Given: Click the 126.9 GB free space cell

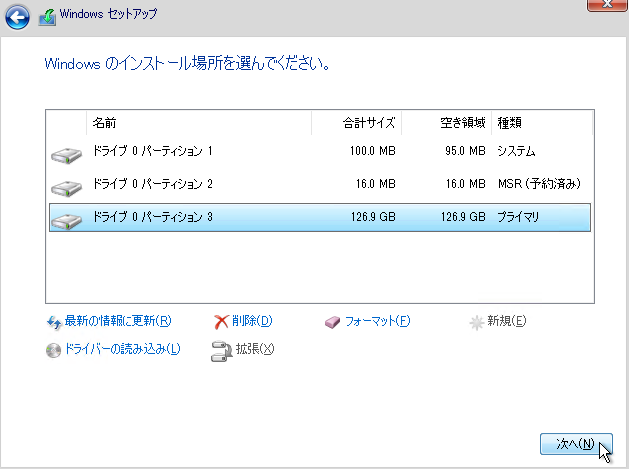Looking at the screenshot, I should click(463, 217).
